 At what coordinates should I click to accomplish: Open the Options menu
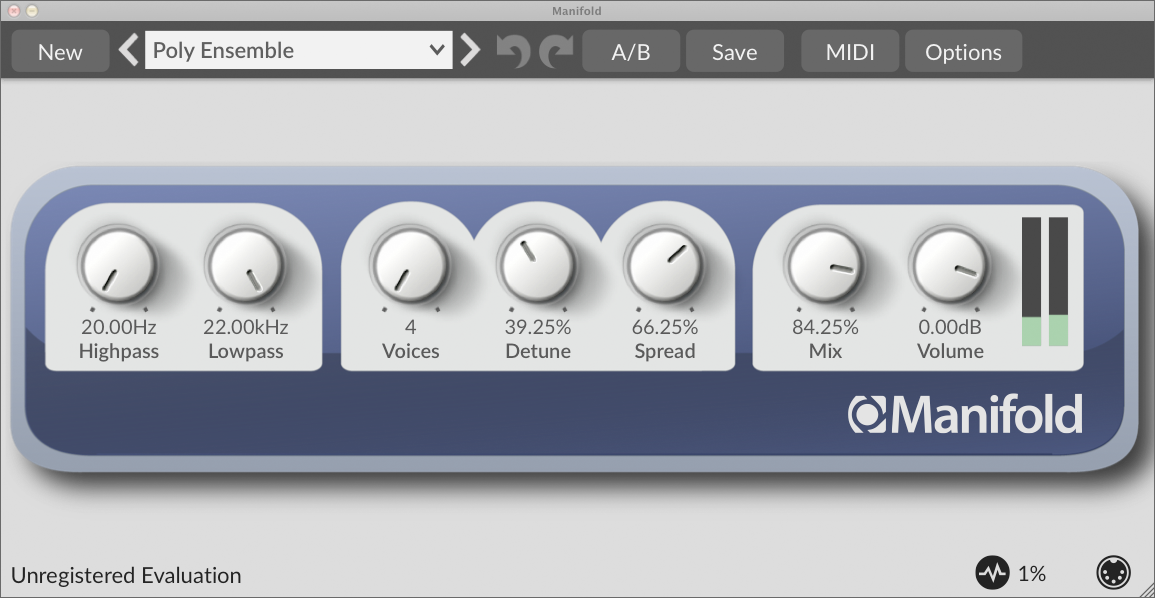tap(963, 50)
